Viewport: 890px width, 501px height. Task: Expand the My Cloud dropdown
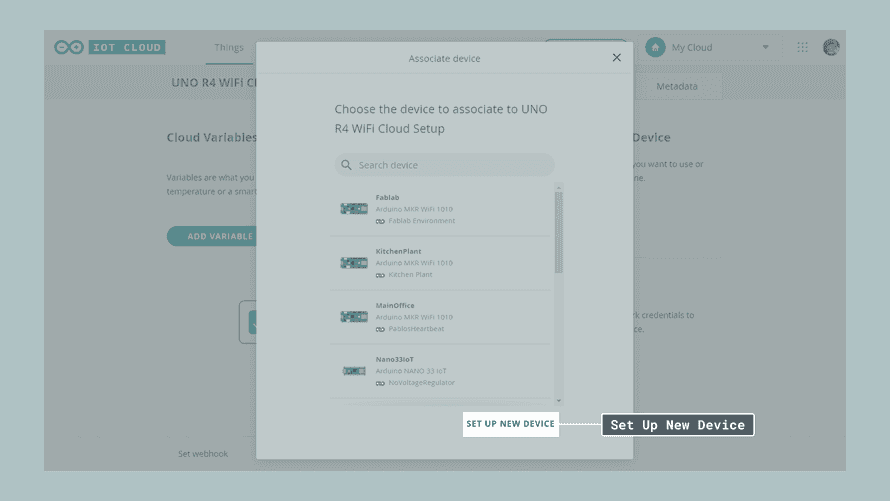coord(766,47)
